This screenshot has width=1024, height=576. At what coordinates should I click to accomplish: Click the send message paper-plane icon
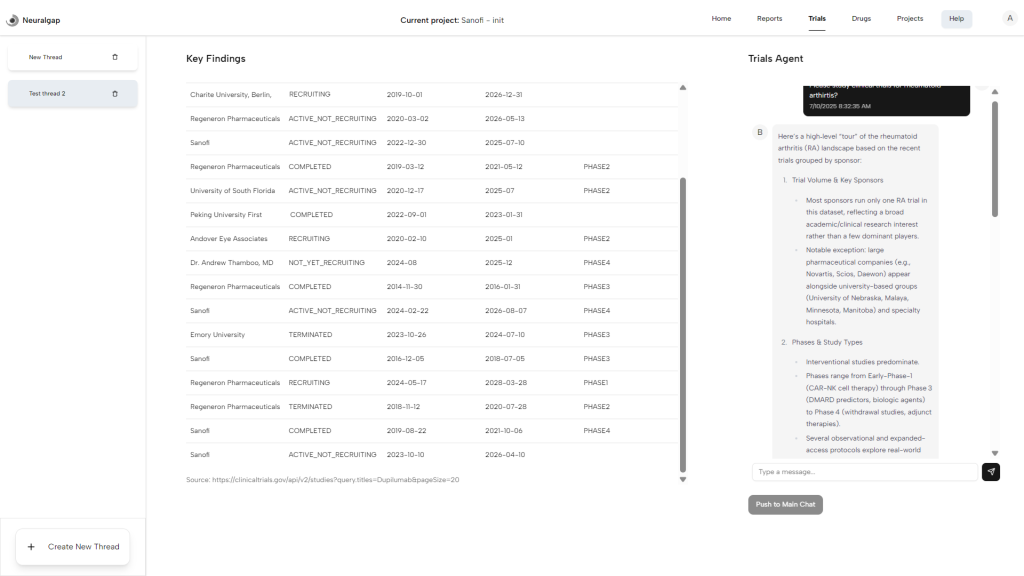[x=991, y=472]
